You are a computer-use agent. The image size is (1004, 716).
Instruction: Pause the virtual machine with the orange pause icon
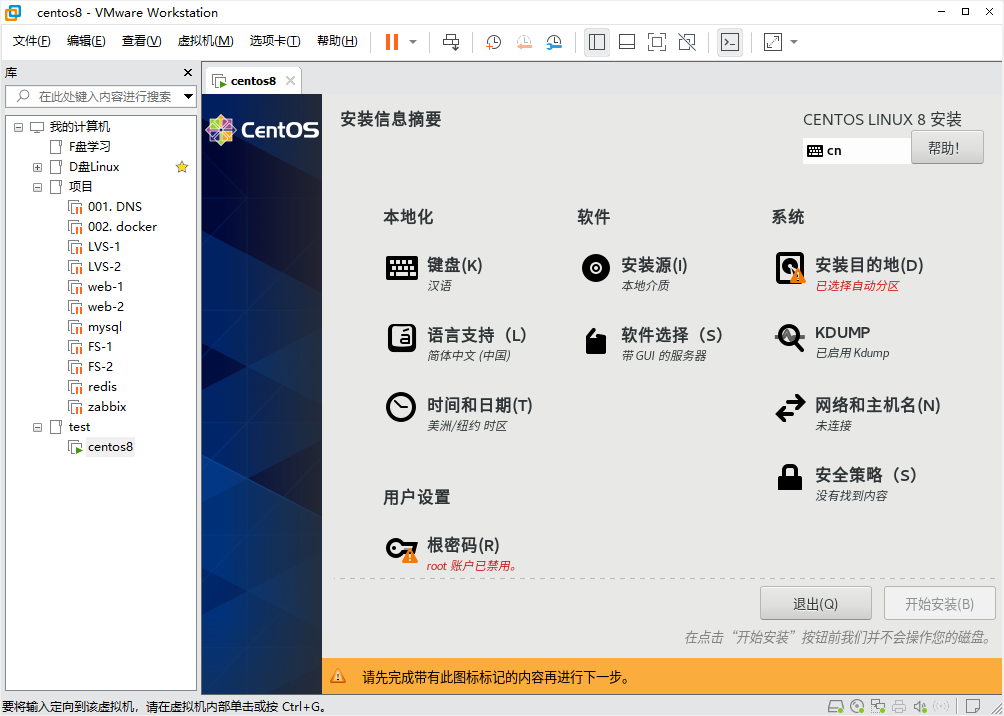392,42
